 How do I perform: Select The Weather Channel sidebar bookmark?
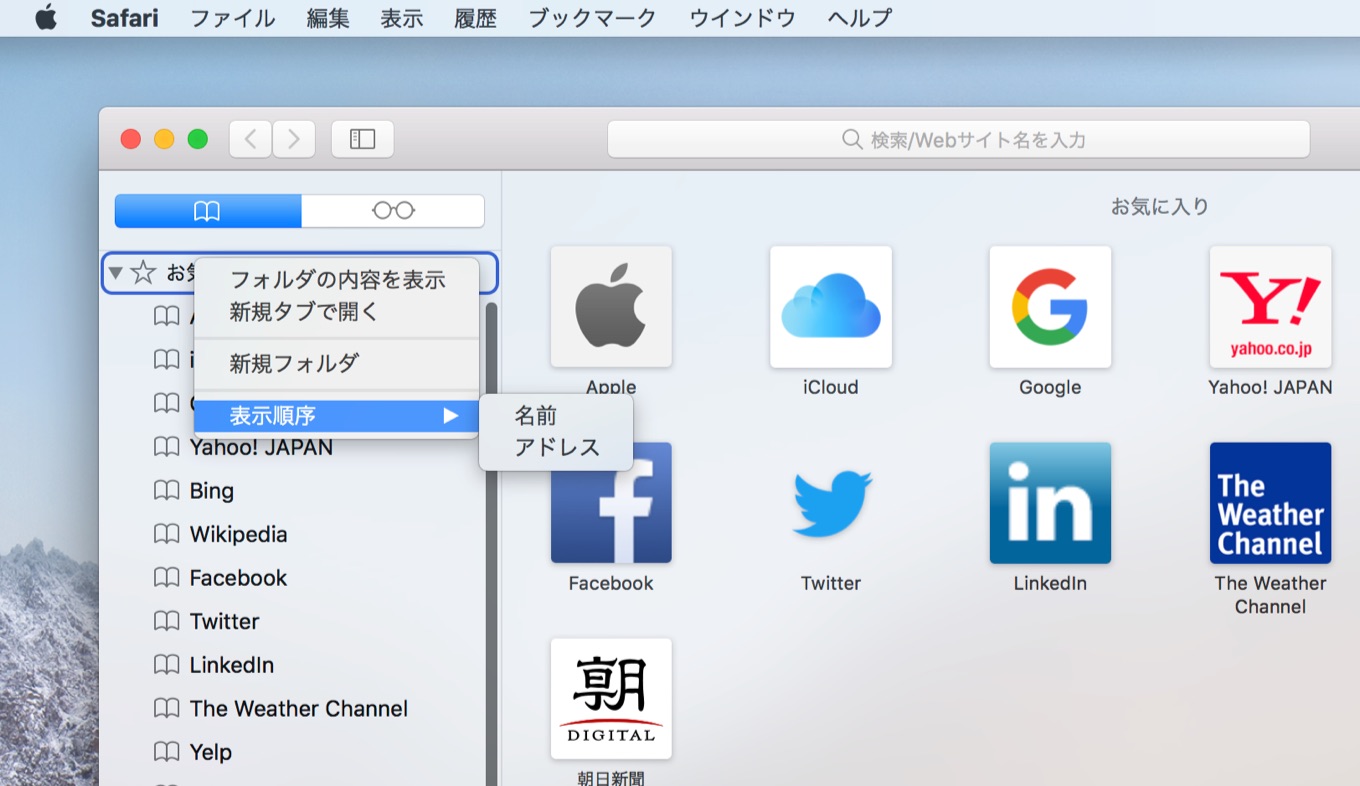coord(299,709)
